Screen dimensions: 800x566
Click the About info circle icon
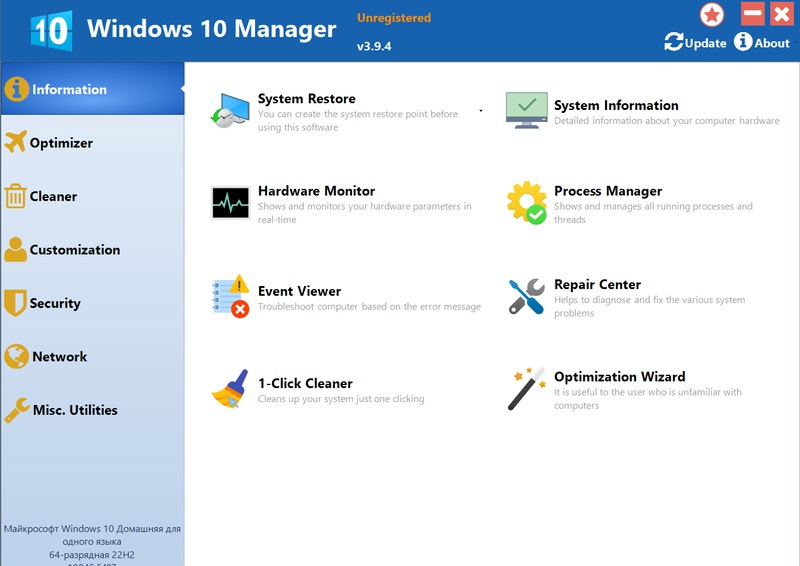coord(743,42)
